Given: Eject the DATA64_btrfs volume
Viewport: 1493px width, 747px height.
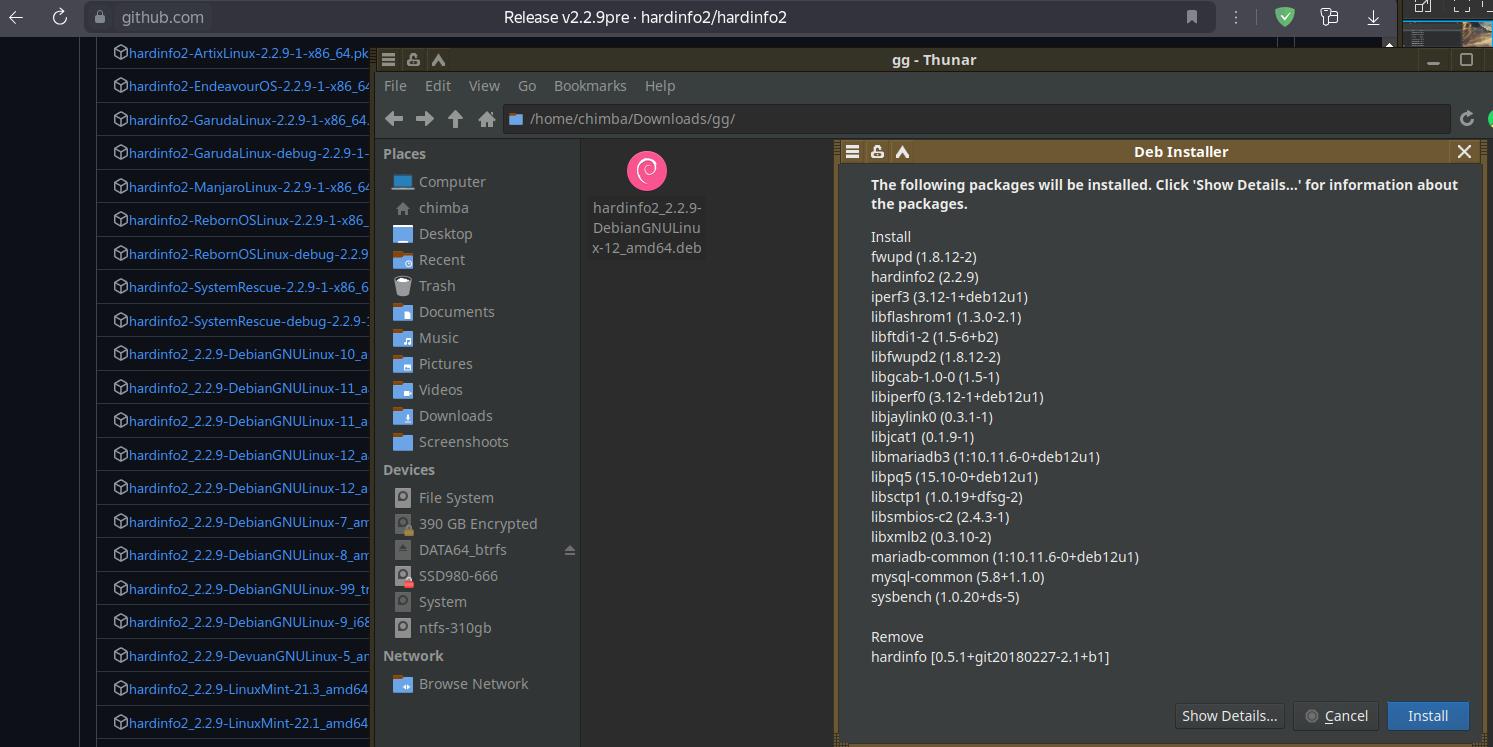Looking at the screenshot, I should coord(570,550).
